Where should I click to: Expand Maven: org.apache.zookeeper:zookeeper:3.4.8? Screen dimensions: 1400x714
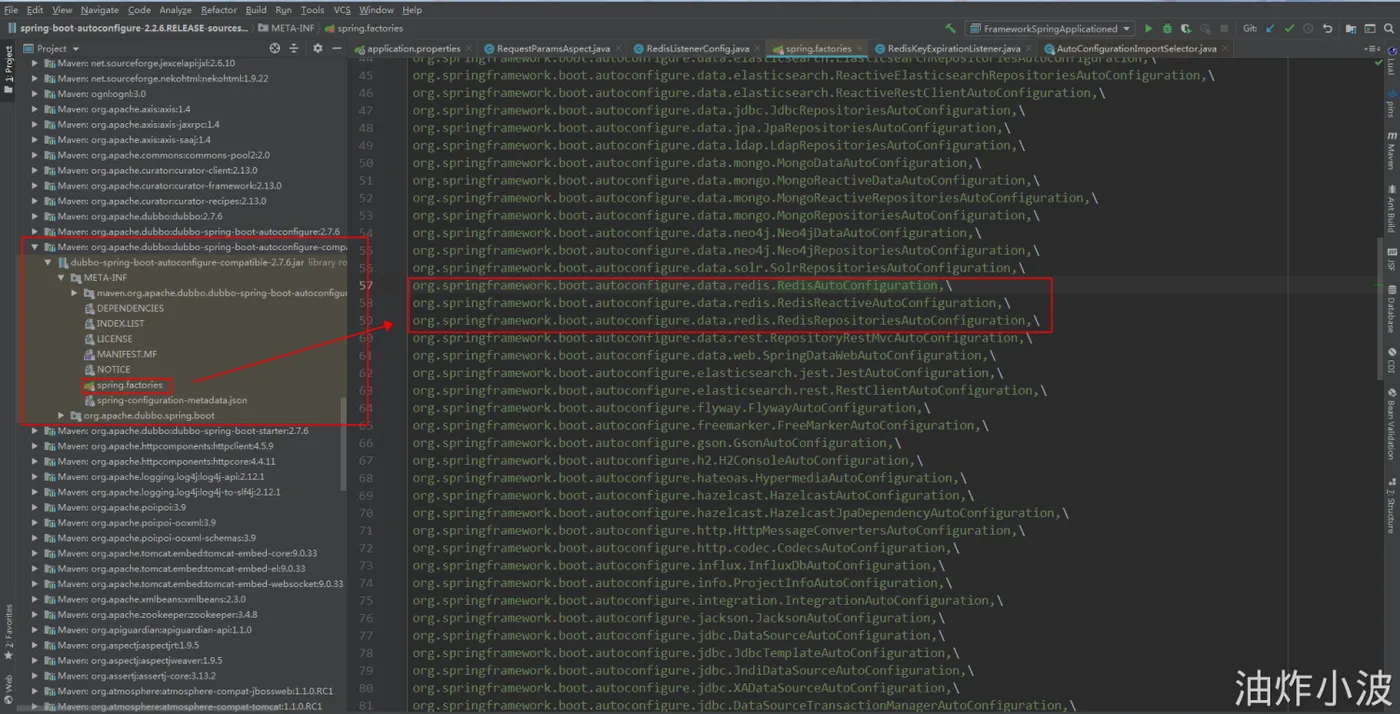point(36,614)
